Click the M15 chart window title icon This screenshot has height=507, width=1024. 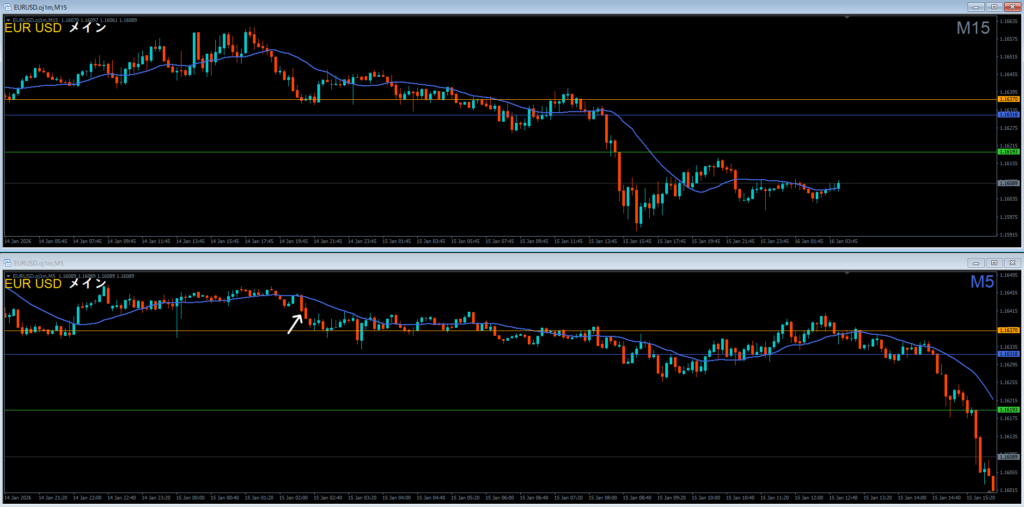6,6
